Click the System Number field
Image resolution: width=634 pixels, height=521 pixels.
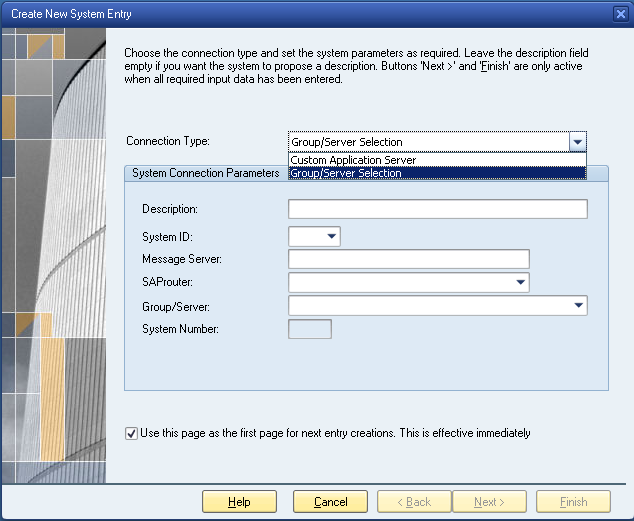(310, 329)
